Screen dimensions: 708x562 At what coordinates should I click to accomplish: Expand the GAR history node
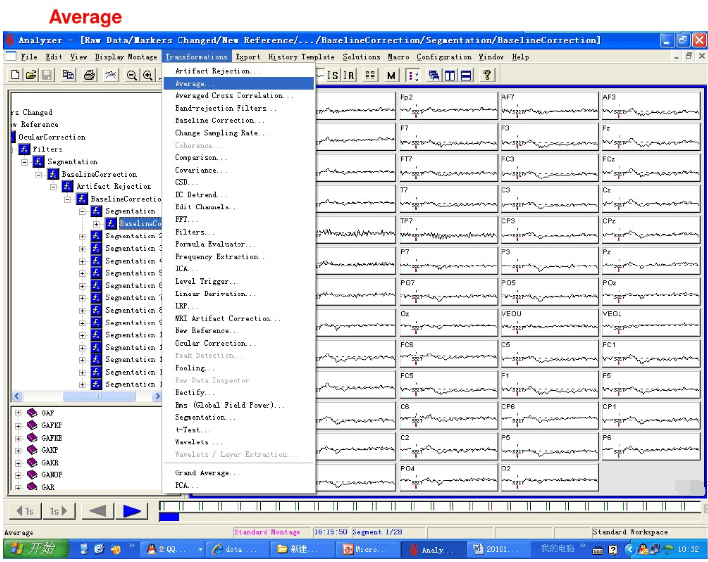pos(18,487)
